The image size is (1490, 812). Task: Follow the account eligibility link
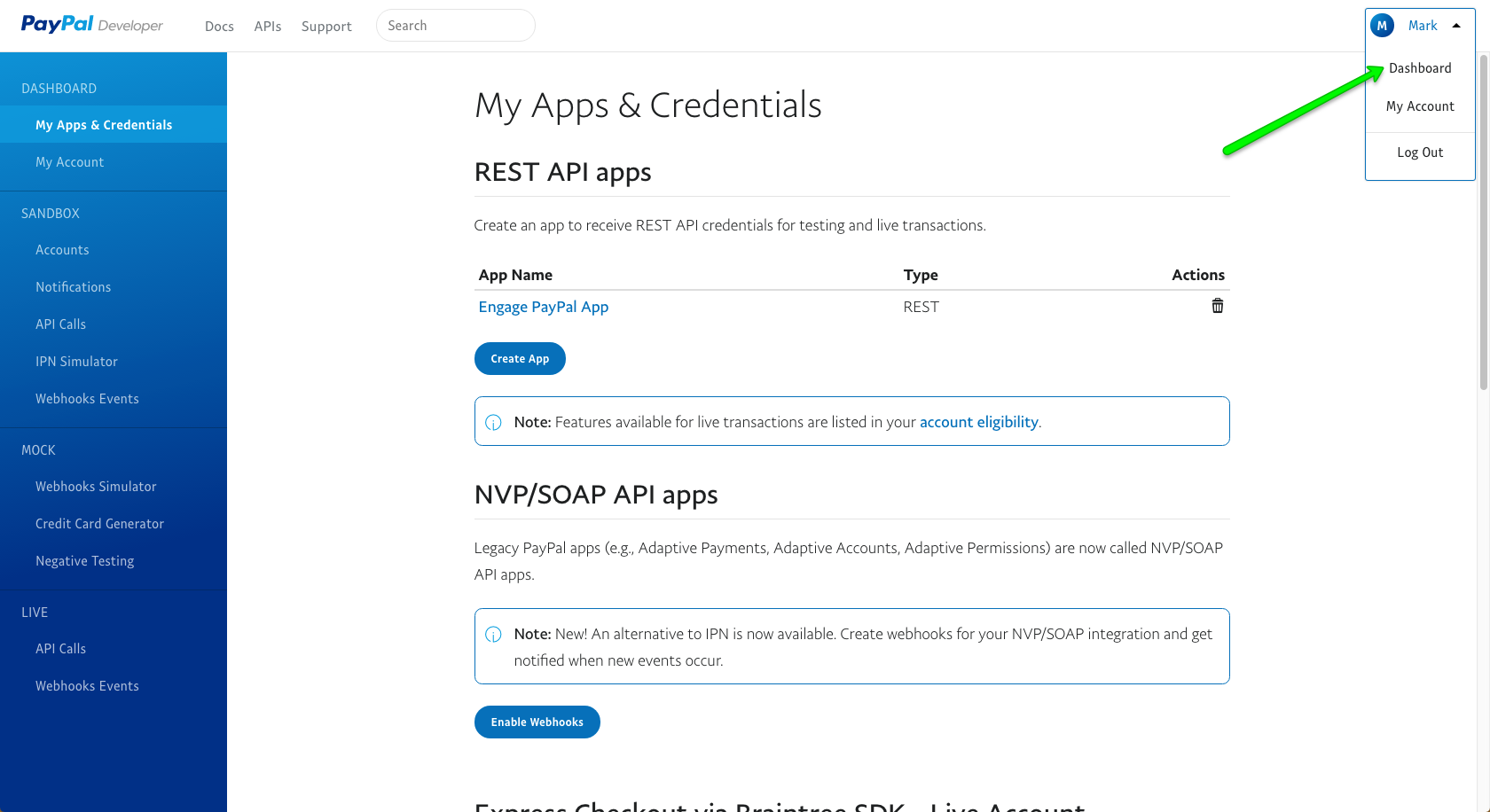(x=979, y=422)
